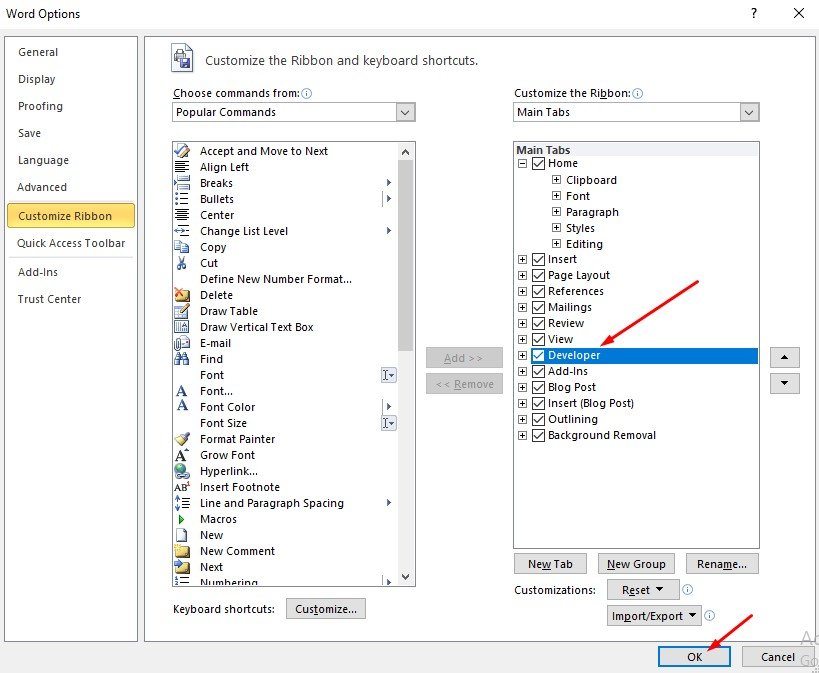Expand the Developer tab node
This screenshot has height=673, width=819.
point(522,355)
